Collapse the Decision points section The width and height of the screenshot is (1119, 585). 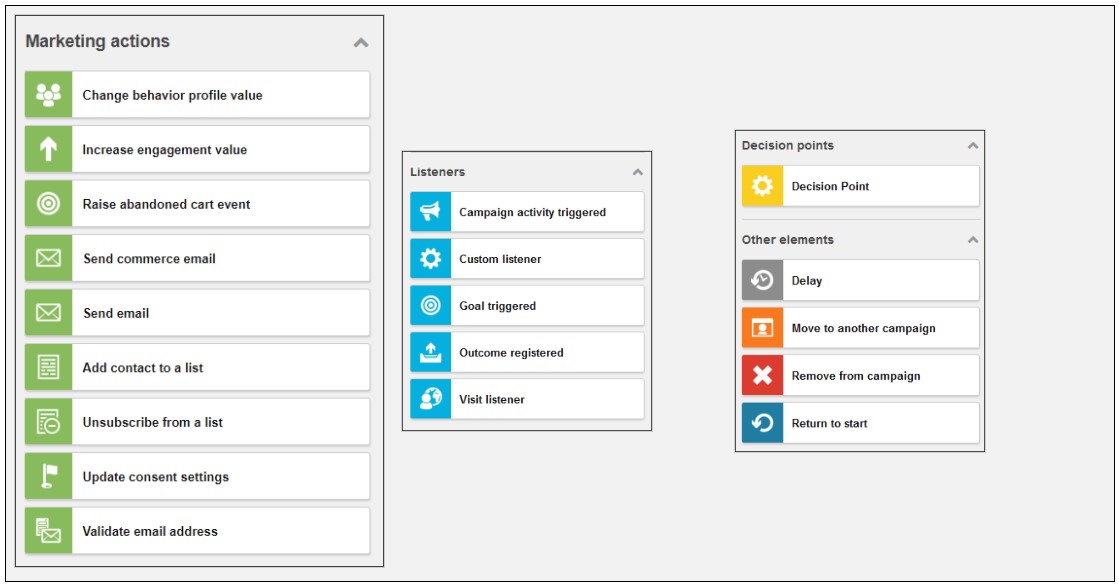pyautogui.click(x=972, y=146)
